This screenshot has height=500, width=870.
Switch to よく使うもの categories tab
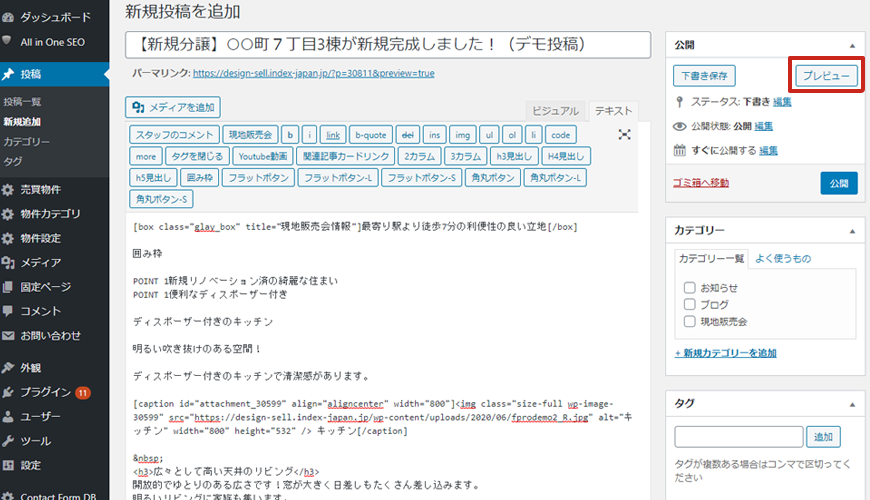pyautogui.click(x=782, y=259)
